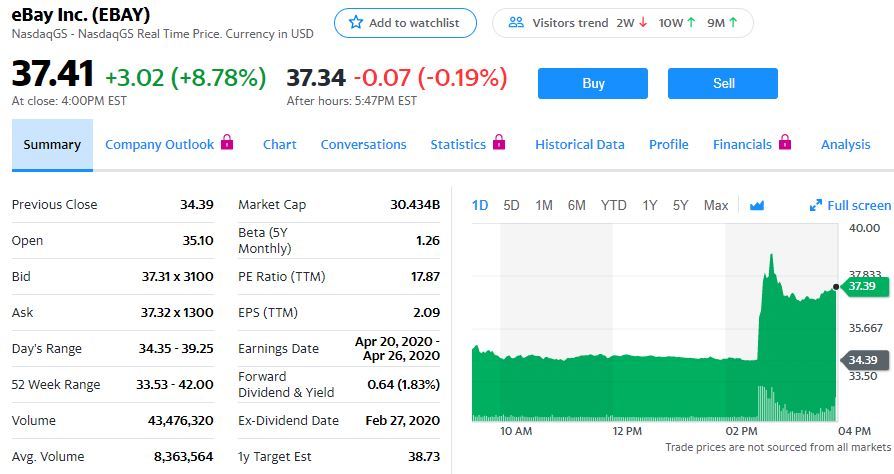Add EBAY to watchlist
The width and height of the screenshot is (894, 474).
(405, 23)
